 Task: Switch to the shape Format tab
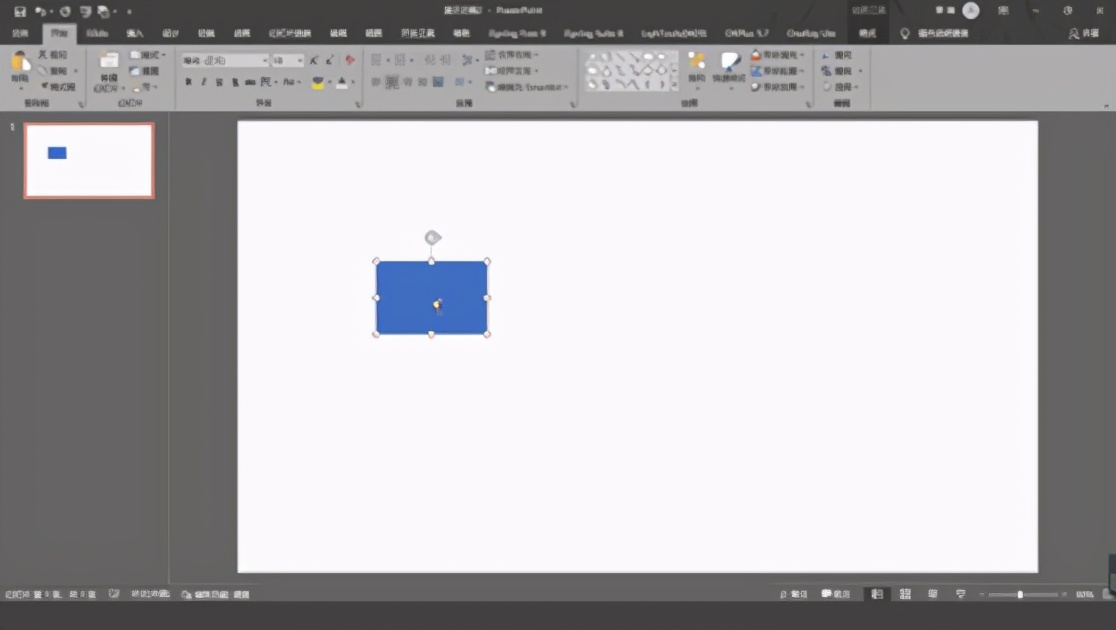point(867,33)
